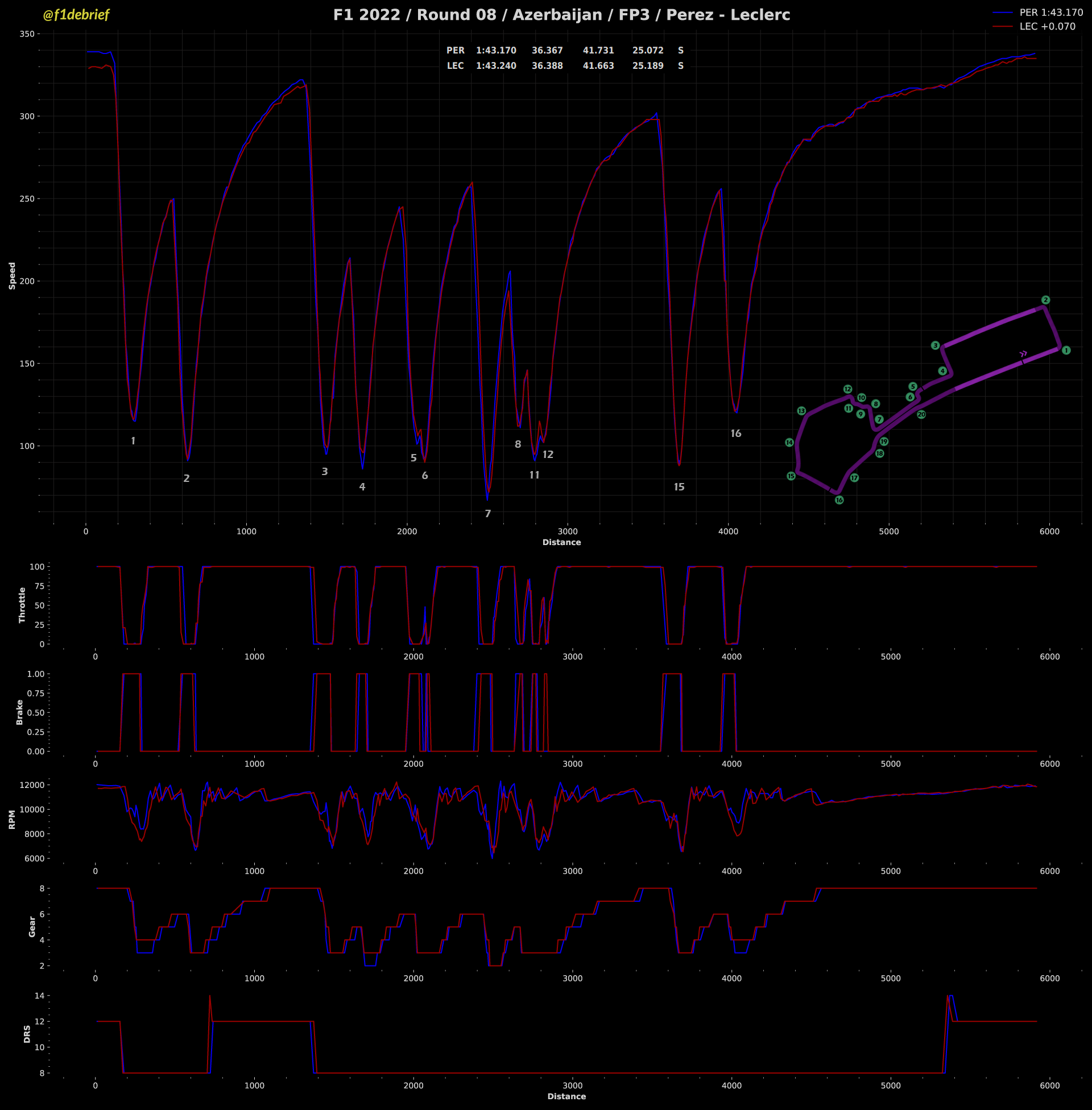
Task: Click the start direction arrows on track map
Action: [x=1024, y=354]
